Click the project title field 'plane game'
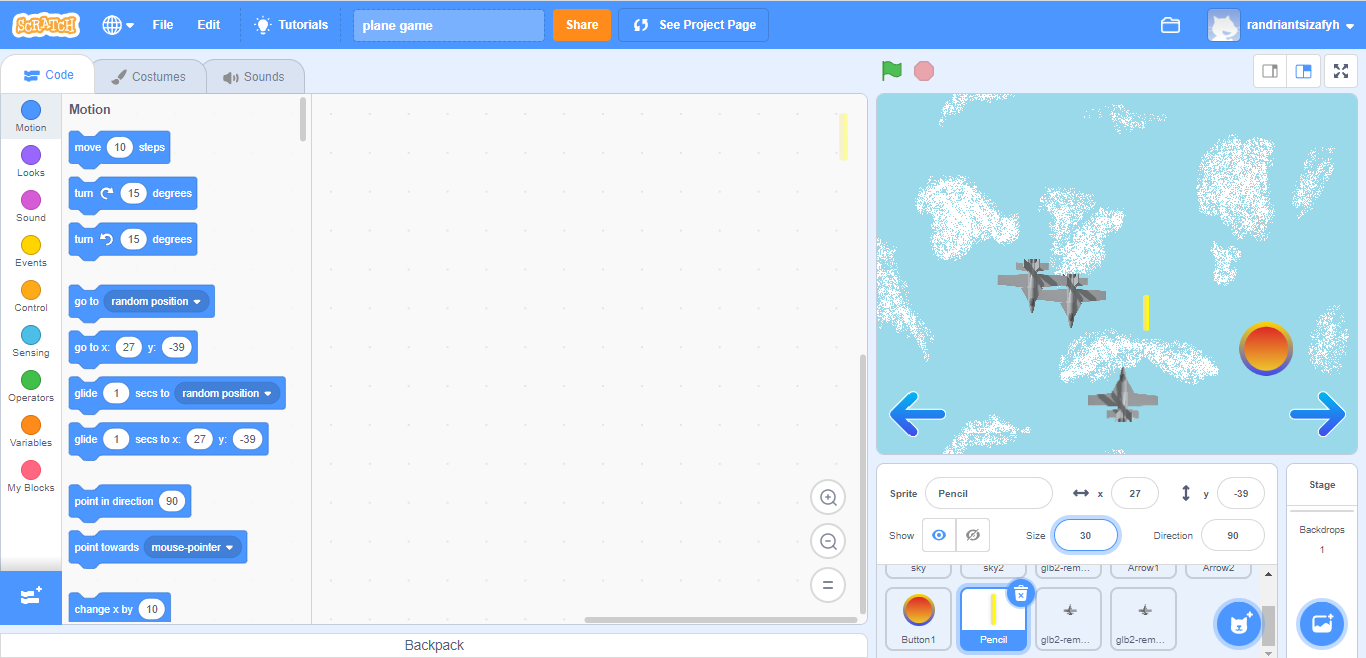 (449, 26)
